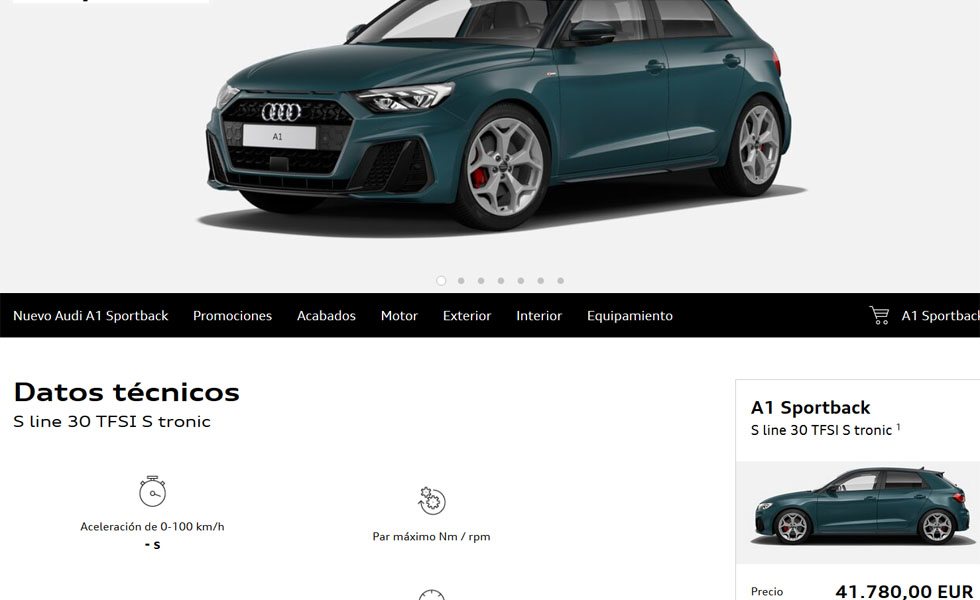Select the second carousel dot
The height and width of the screenshot is (600, 980).
tap(461, 281)
